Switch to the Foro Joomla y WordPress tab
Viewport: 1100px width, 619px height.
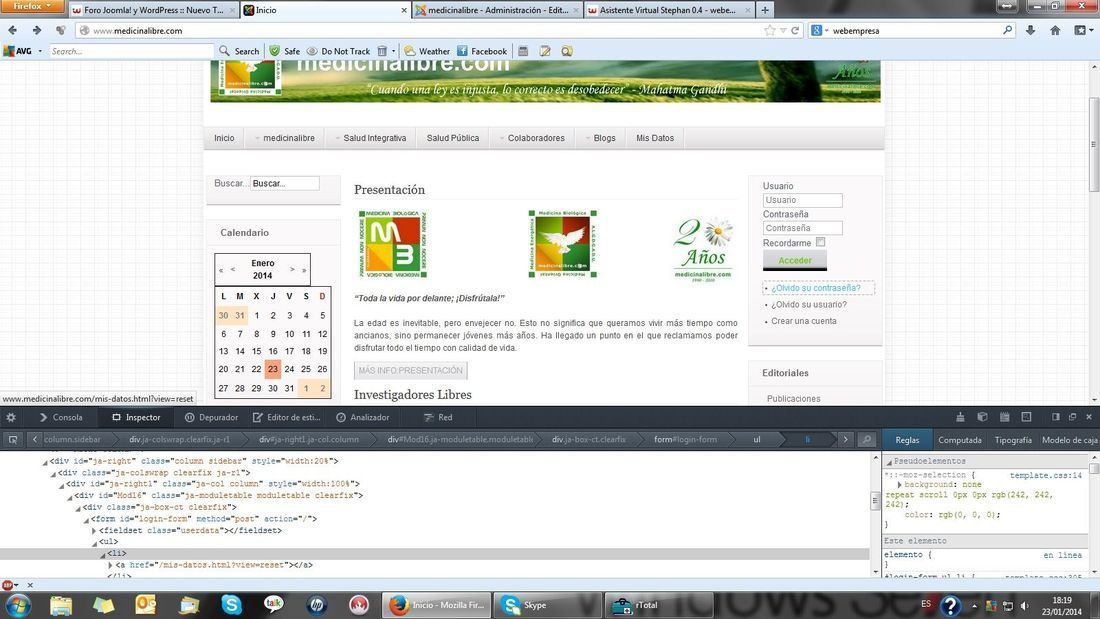pos(154,10)
